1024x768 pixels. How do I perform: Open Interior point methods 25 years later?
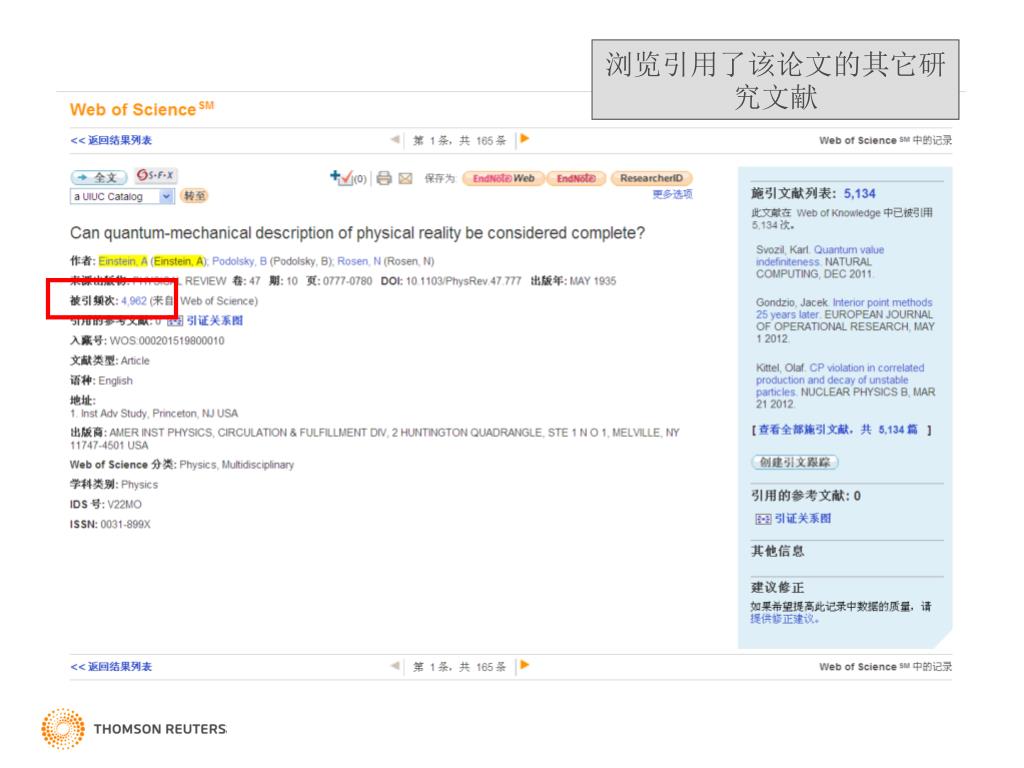[x=844, y=308]
